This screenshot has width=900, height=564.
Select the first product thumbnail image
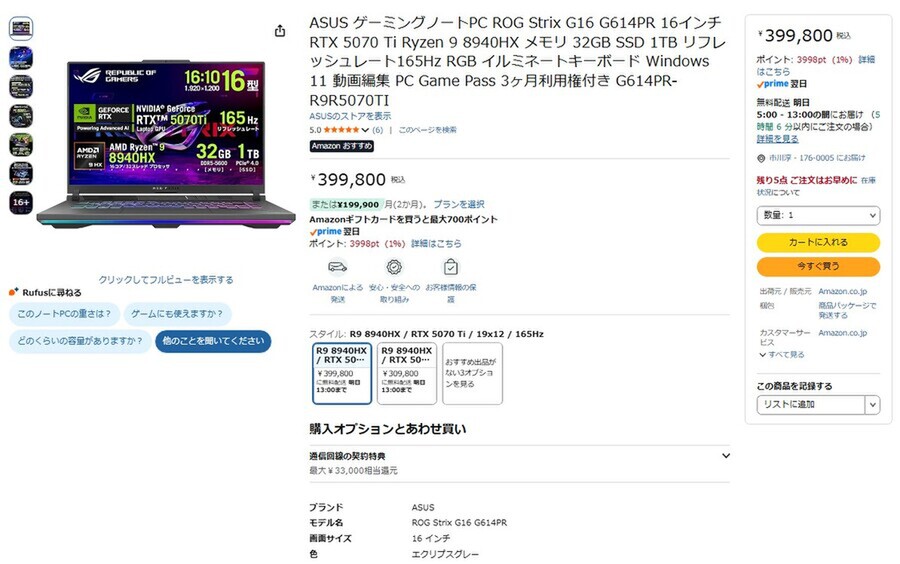pos(21,28)
